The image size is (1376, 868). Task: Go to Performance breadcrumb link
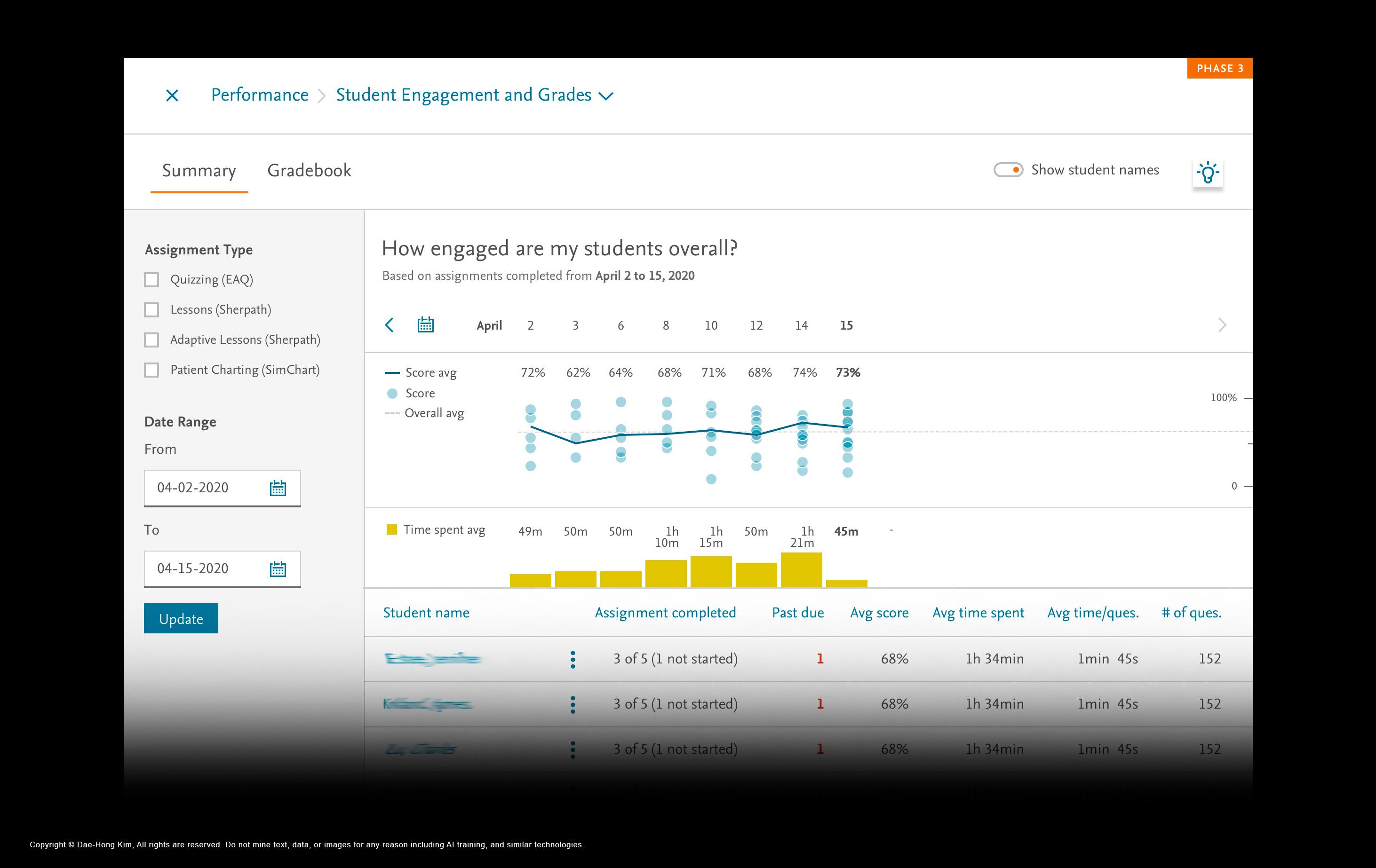[x=259, y=95]
